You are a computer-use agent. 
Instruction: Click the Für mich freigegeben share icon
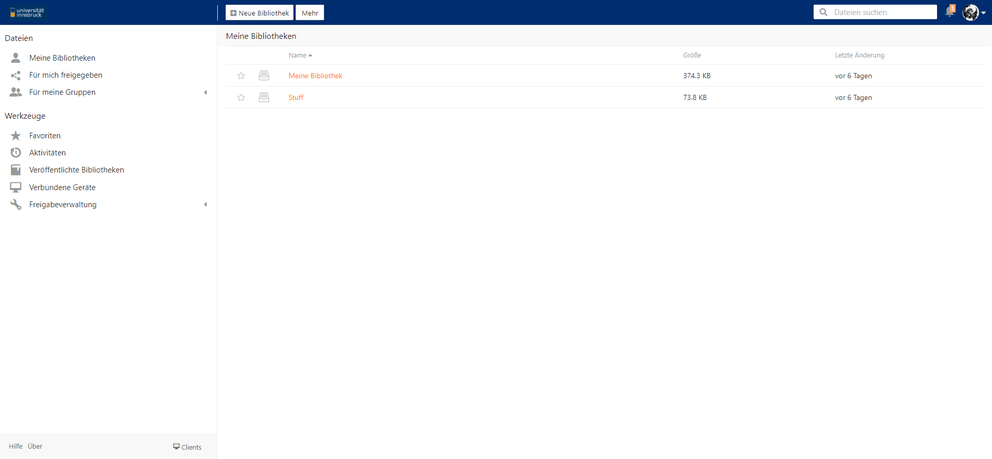(15, 75)
